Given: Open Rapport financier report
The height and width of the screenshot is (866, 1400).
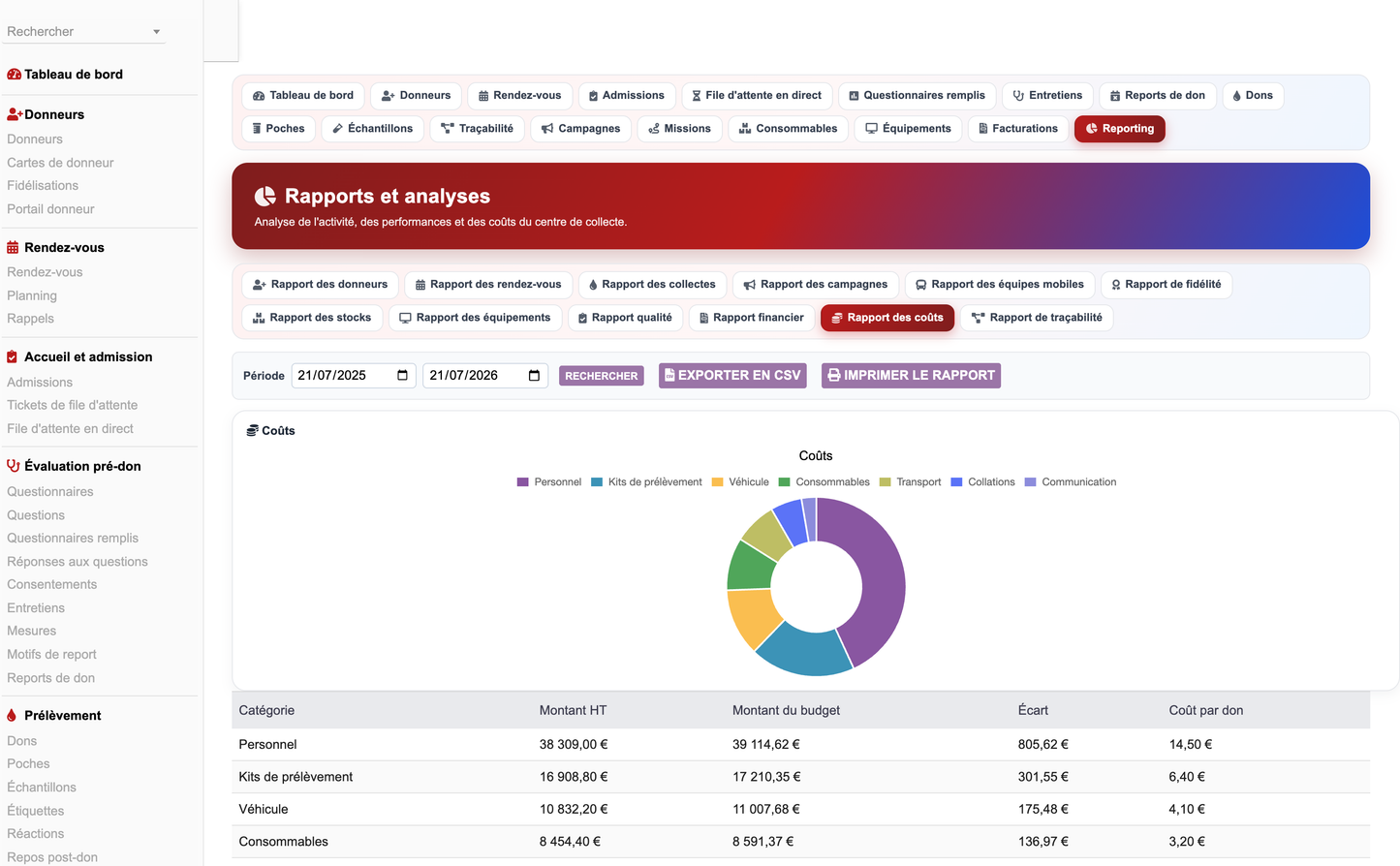Looking at the screenshot, I should point(752,318).
